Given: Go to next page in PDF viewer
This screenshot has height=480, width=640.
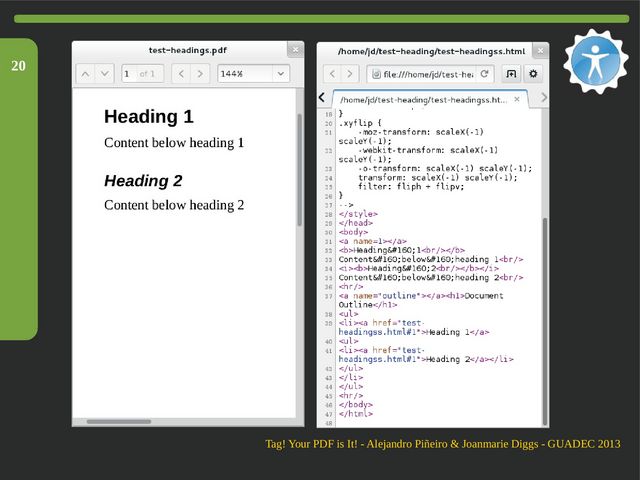Looking at the screenshot, I should coord(105,74).
